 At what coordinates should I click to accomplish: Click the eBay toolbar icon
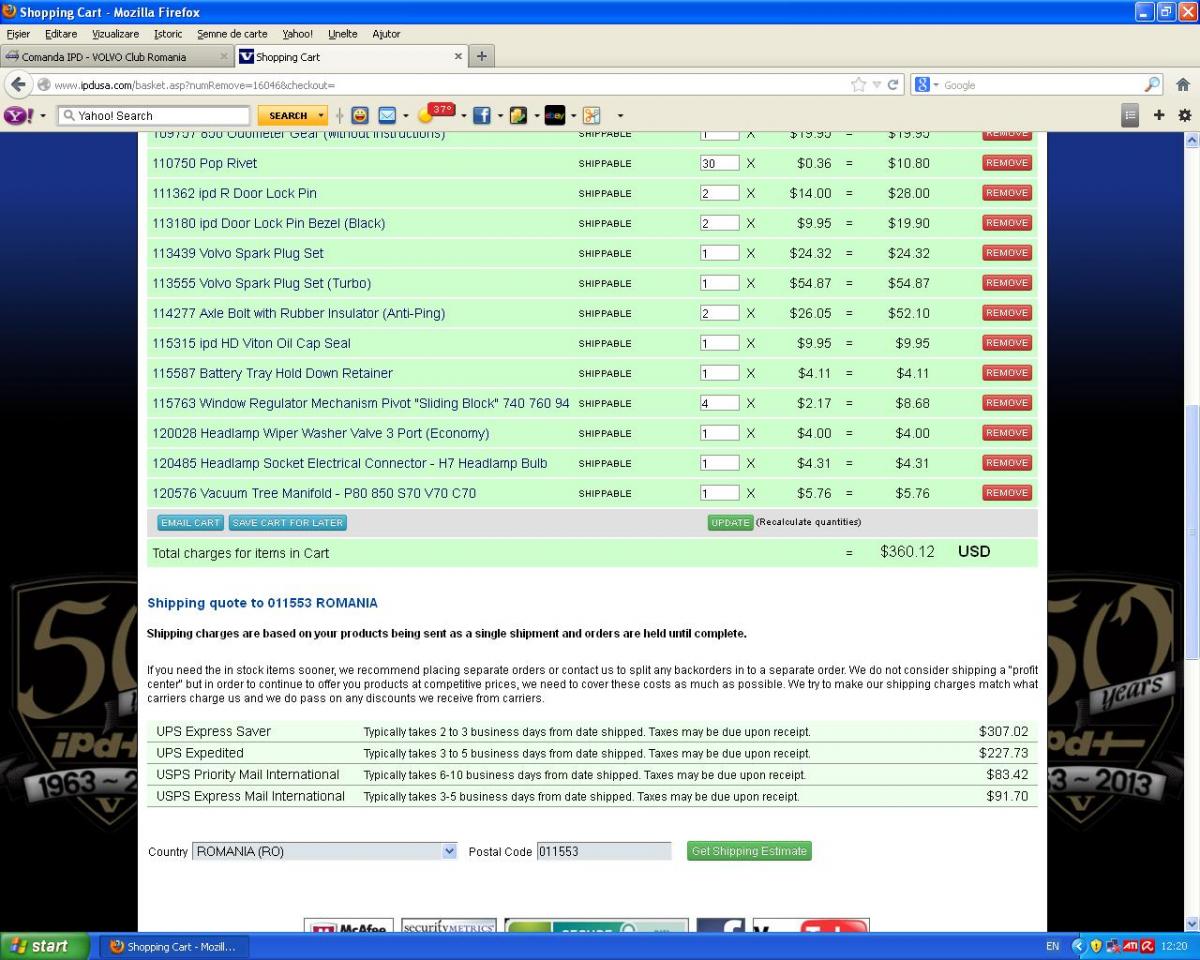555,115
